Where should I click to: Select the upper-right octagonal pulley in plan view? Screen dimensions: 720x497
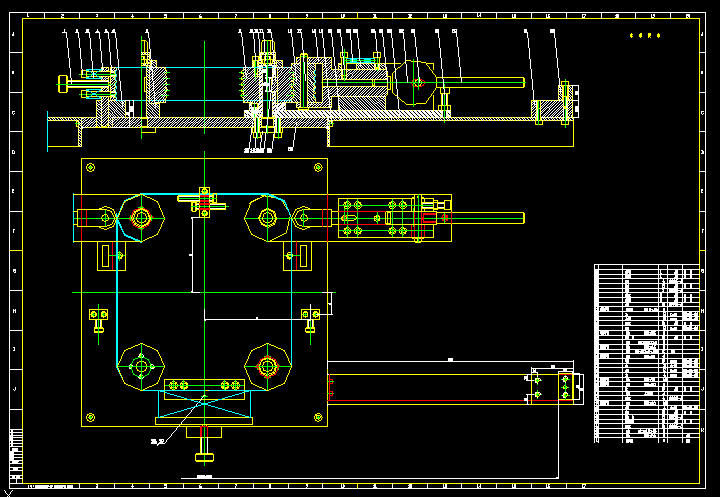click(267, 217)
